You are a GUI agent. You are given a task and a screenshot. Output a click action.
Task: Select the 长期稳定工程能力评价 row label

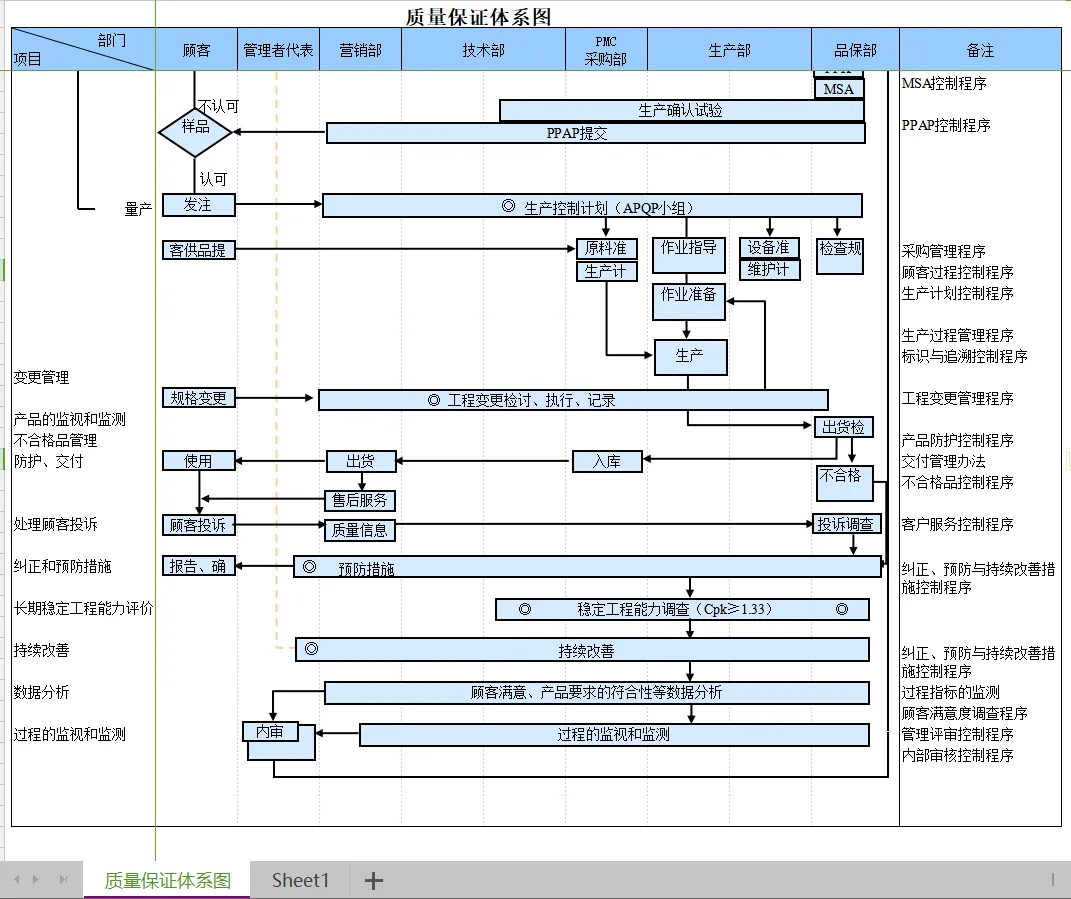click(83, 608)
